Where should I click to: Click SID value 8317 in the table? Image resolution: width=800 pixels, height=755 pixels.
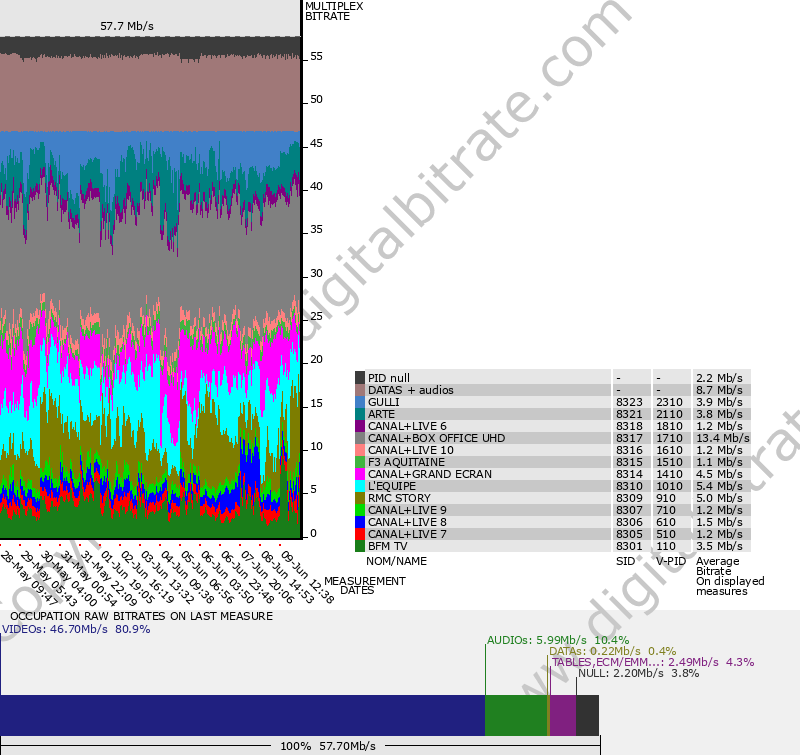pyautogui.click(x=629, y=438)
